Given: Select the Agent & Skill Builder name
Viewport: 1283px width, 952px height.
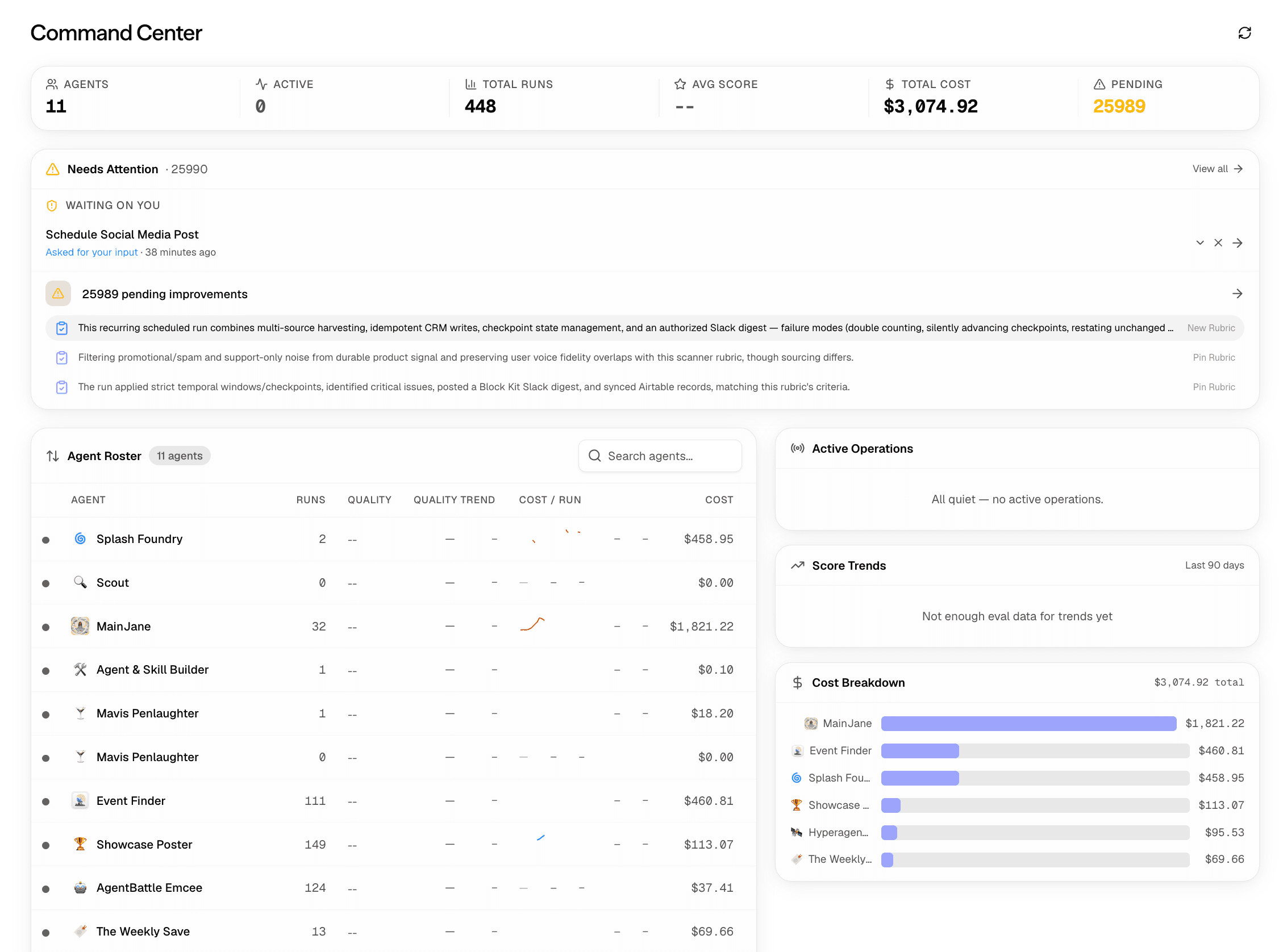Looking at the screenshot, I should pos(152,670).
